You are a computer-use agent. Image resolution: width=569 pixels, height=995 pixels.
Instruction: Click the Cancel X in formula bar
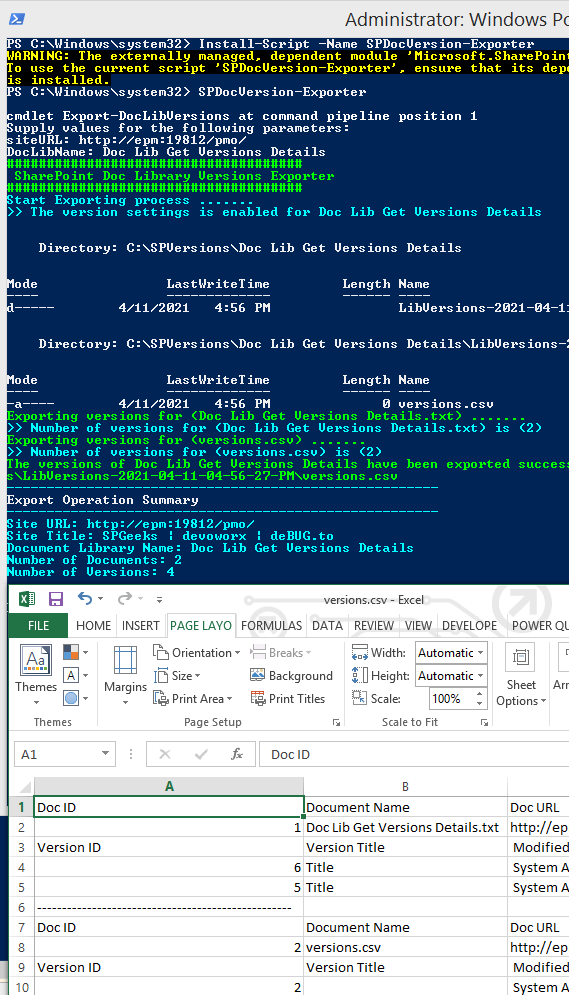(x=165, y=754)
